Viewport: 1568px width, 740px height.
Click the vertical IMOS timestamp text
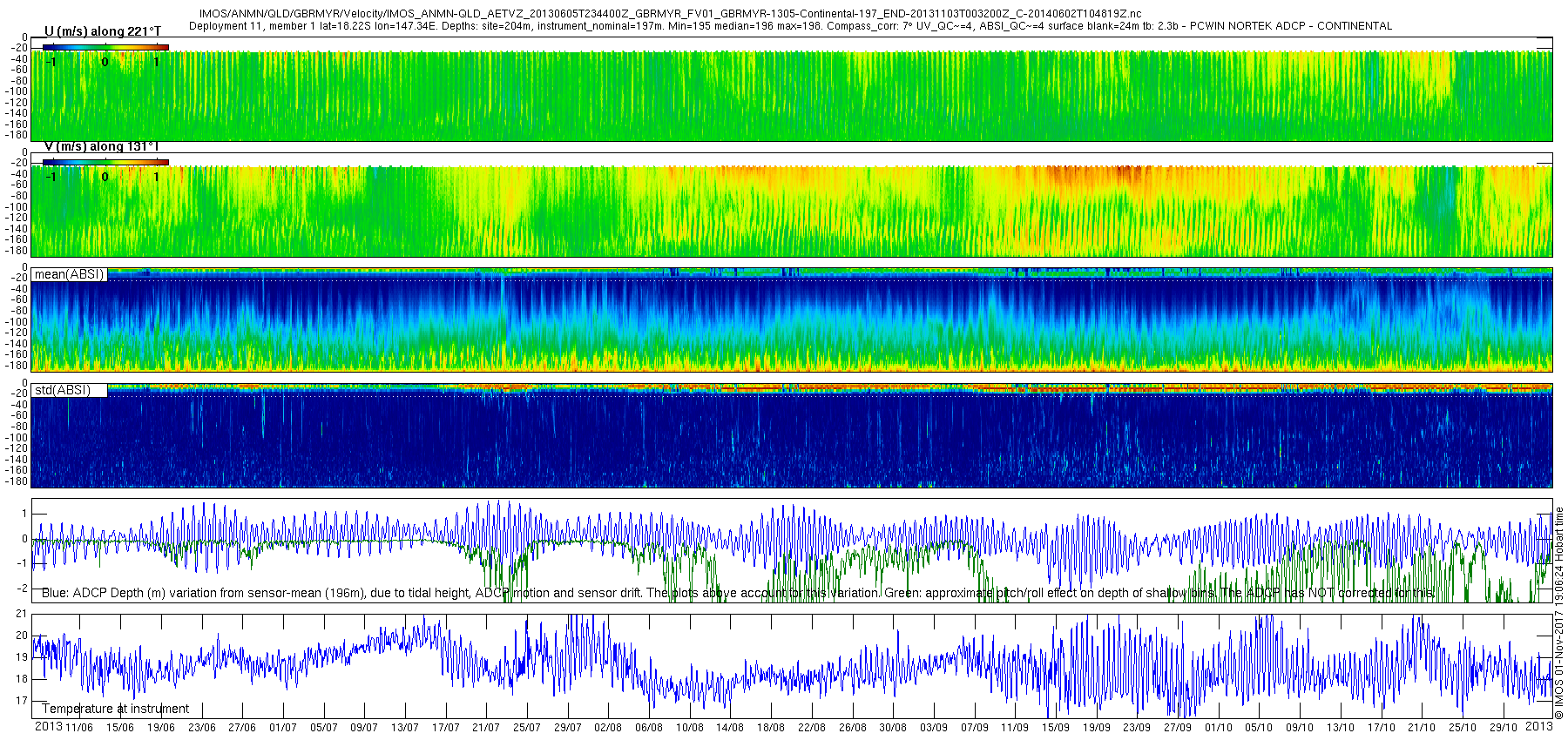tap(1559, 614)
